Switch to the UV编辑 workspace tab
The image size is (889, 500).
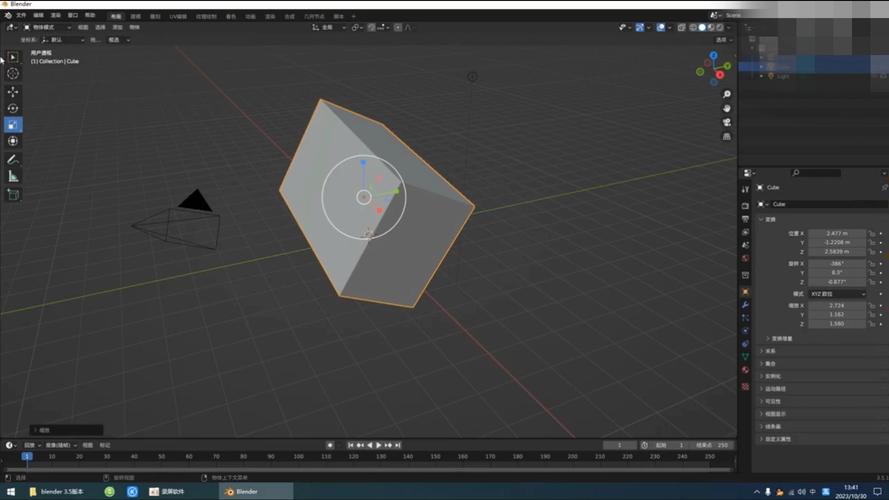pyautogui.click(x=178, y=16)
